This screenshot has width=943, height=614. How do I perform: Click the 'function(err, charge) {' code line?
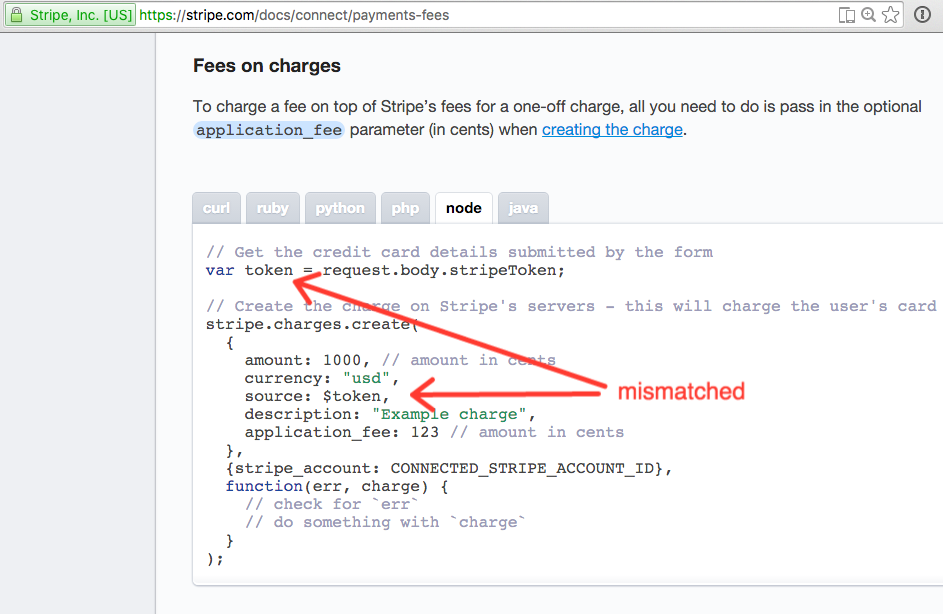tap(337, 487)
